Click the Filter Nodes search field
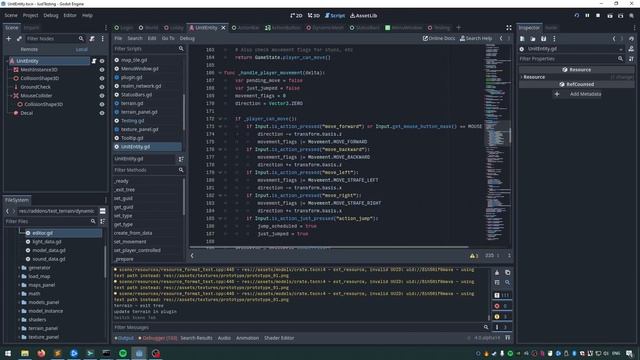The image size is (640, 360). click(x=55, y=38)
